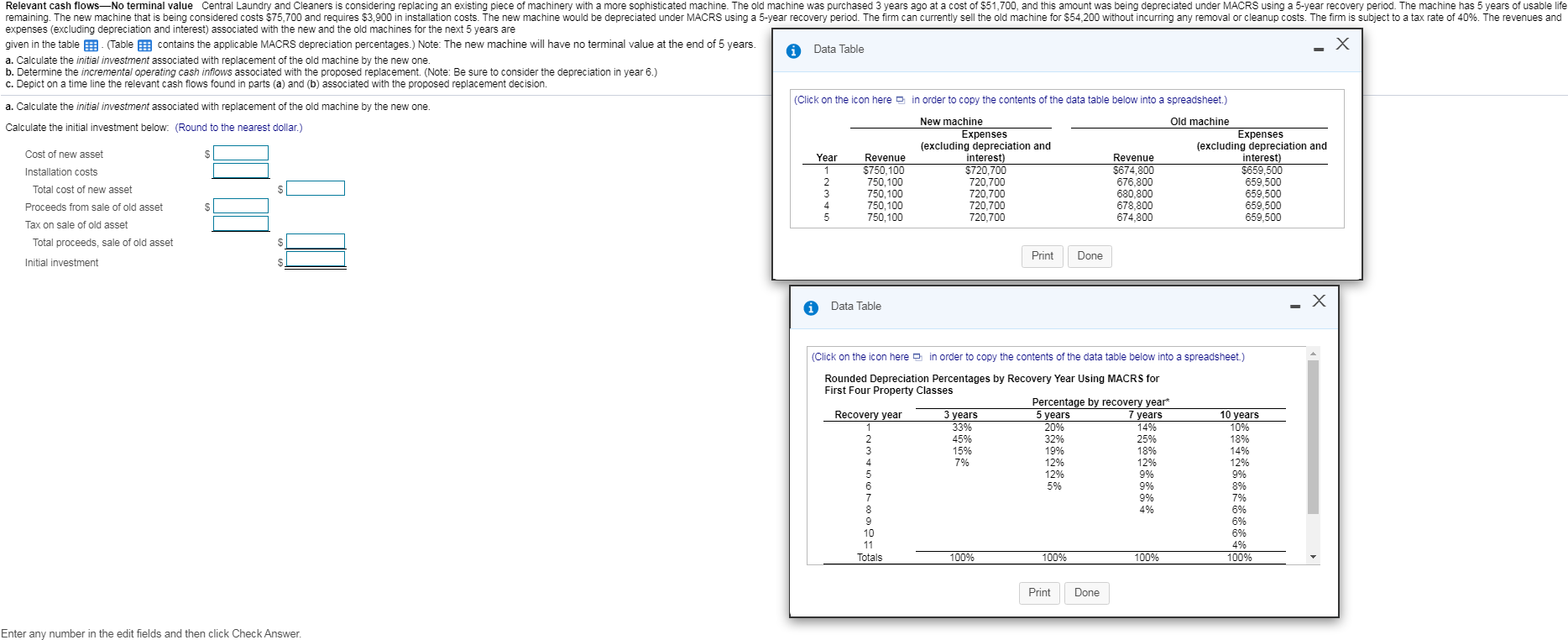Select new machine expenses "$720,700" cell
1568x640 pixels.
click(x=985, y=170)
